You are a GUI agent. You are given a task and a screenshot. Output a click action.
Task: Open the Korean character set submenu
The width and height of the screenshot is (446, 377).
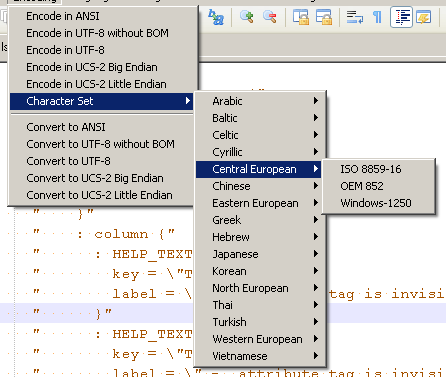[260, 271]
